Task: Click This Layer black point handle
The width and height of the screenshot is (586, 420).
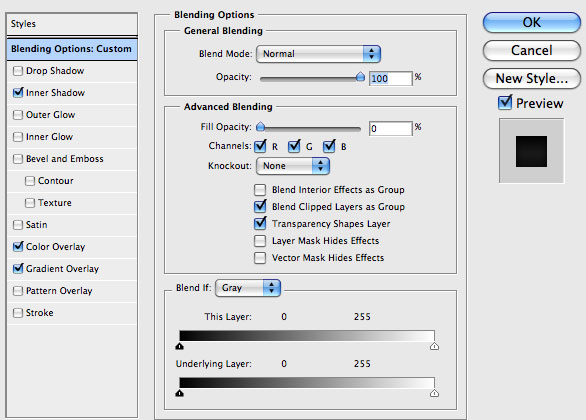Action: (x=180, y=346)
